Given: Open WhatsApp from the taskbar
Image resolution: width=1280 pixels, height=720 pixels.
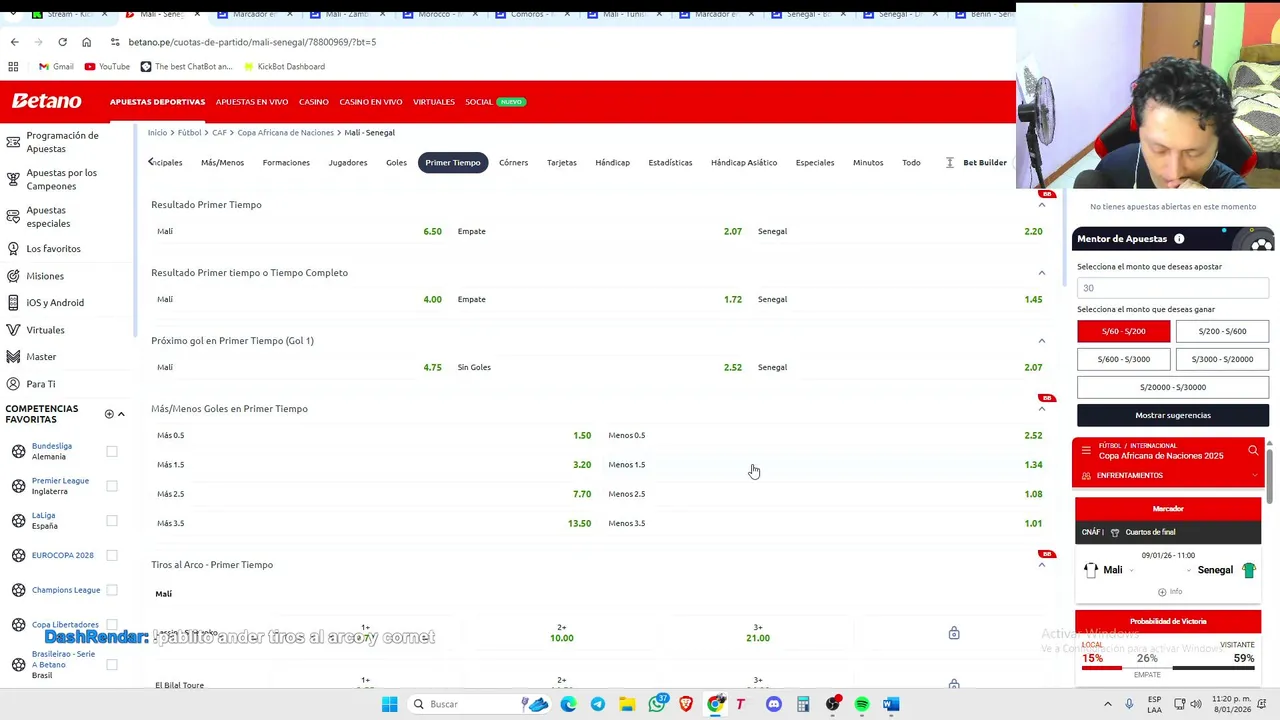Looking at the screenshot, I should [657, 704].
